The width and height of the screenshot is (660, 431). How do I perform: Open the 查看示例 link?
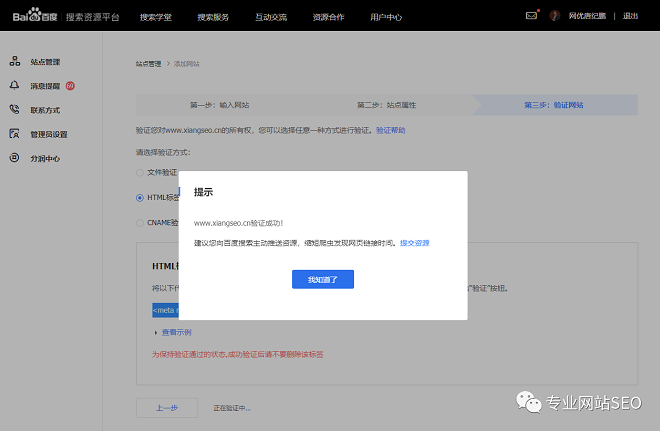click(x=177, y=333)
